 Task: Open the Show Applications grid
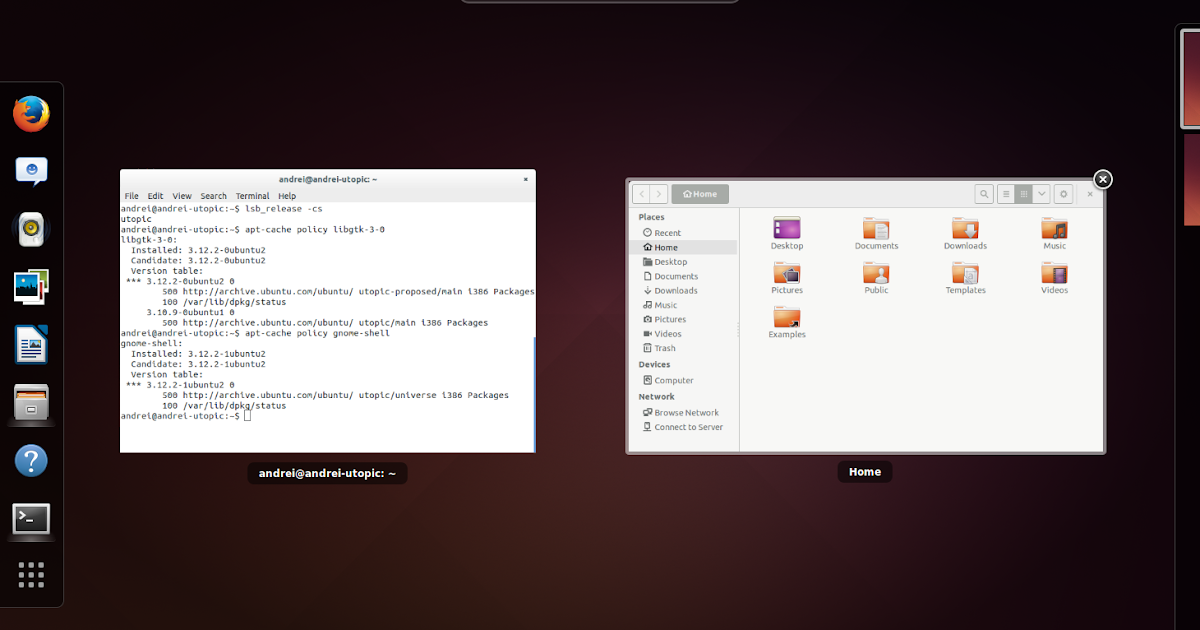click(31, 575)
